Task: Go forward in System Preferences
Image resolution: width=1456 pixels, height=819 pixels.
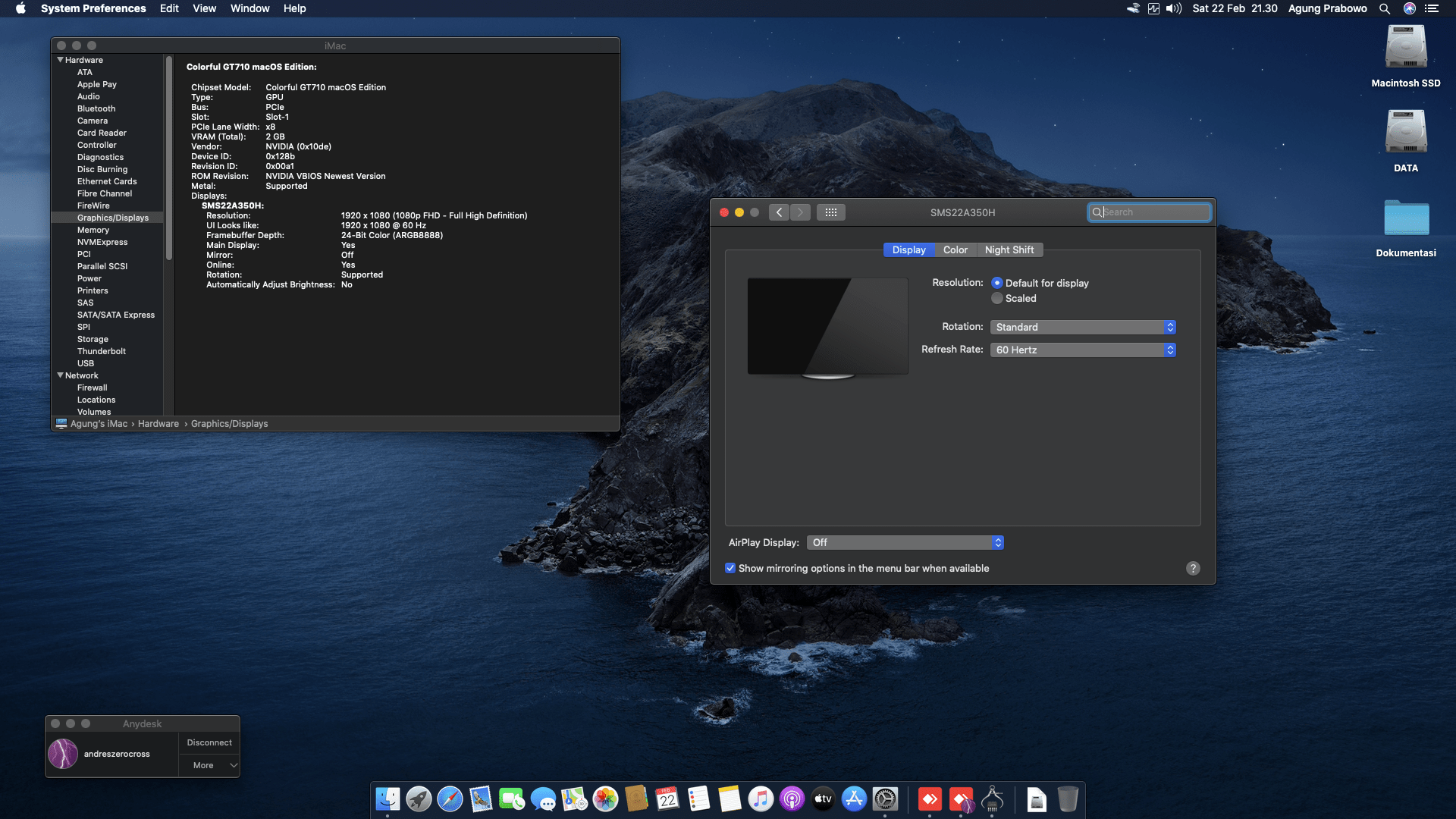Action: pyautogui.click(x=800, y=212)
